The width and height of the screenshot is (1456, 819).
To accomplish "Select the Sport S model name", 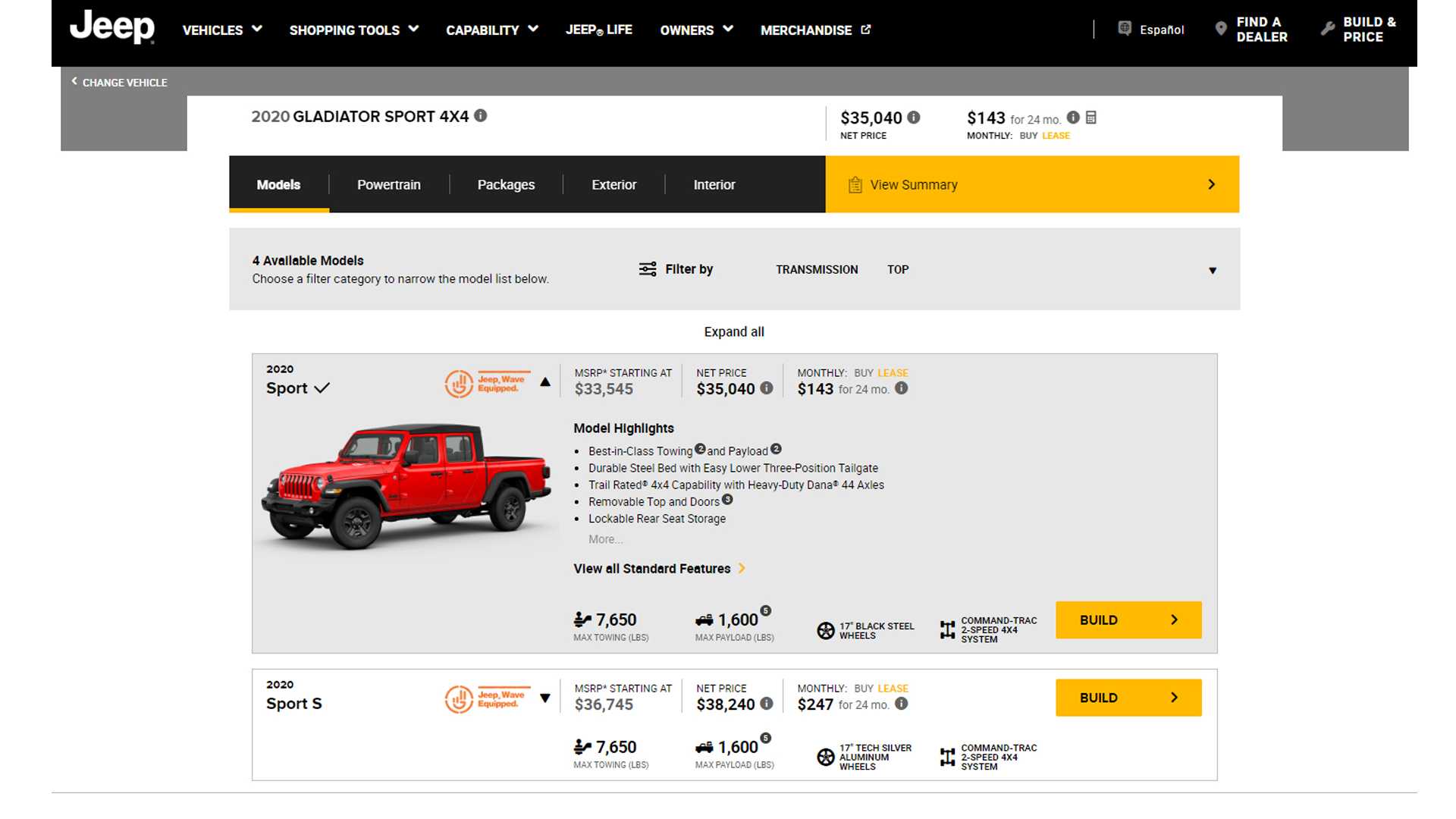I will (294, 704).
